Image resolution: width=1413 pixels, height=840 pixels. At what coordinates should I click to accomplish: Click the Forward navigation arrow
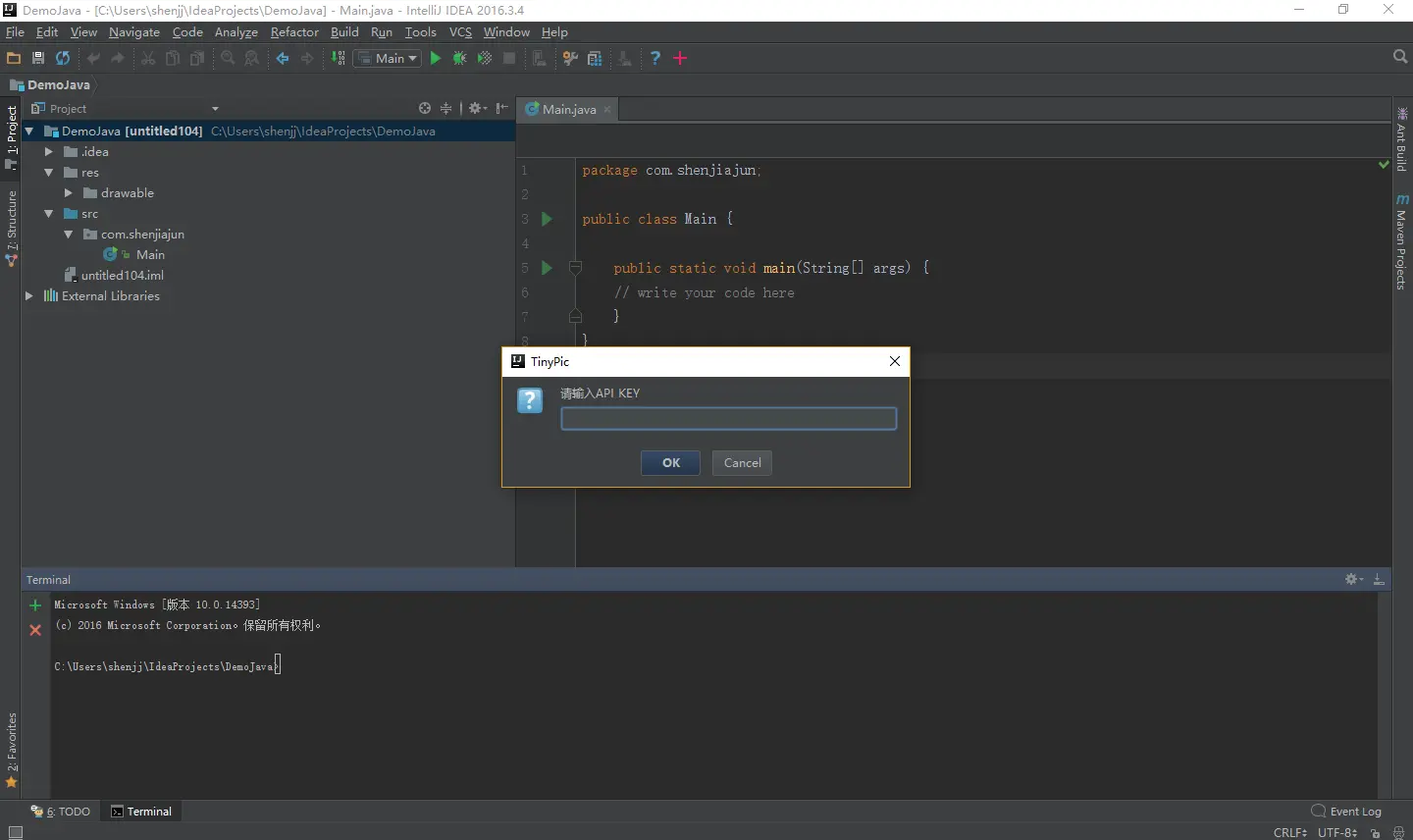point(307,58)
